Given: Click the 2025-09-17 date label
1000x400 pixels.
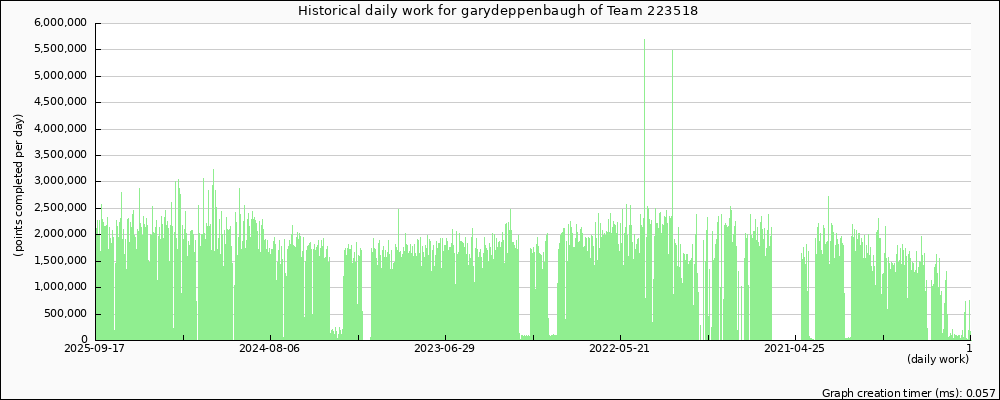Looking at the screenshot, I should [96, 348].
